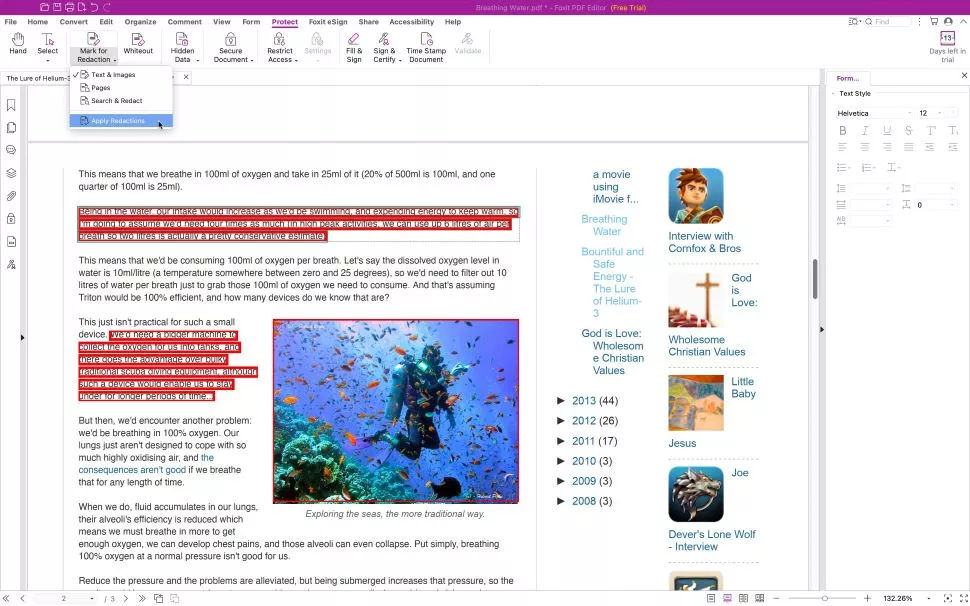This screenshot has height=606, width=970.
Task: Open the Comment ribbon tab
Action: tap(184, 22)
